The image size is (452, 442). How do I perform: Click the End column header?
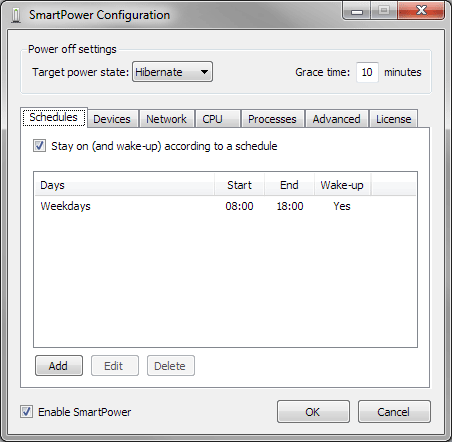pyautogui.click(x=289, y=185)
